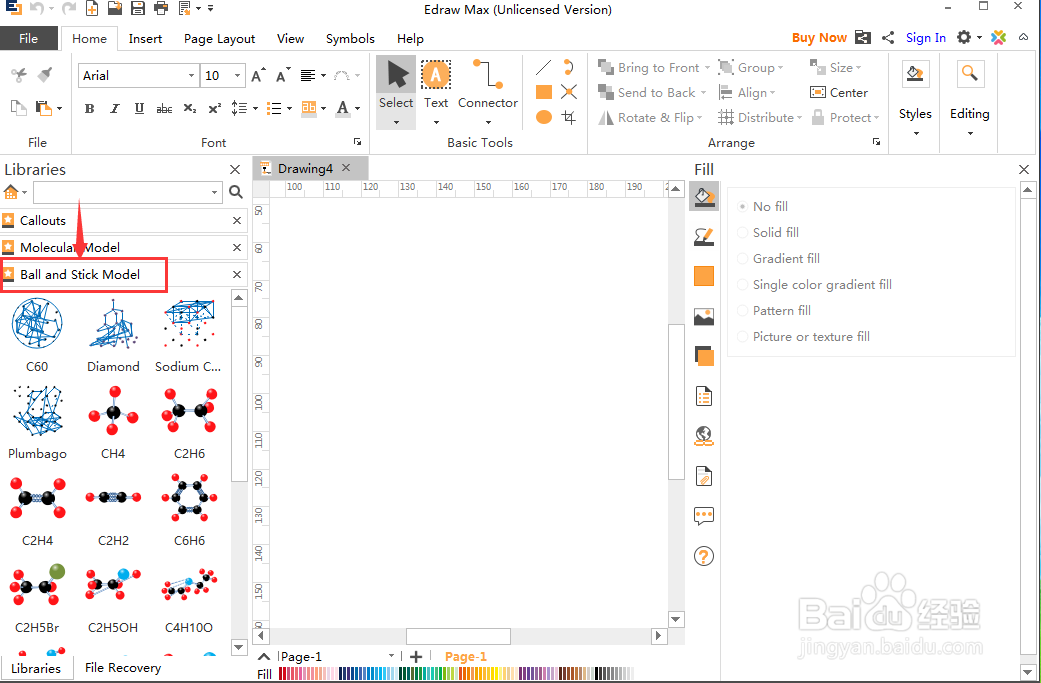Add a new page with plus button

point(416,656)
